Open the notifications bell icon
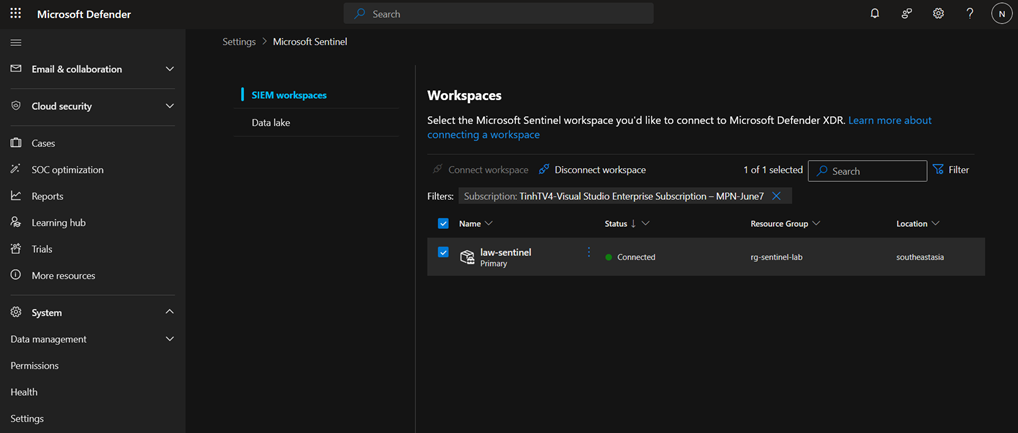 [875, 14]
